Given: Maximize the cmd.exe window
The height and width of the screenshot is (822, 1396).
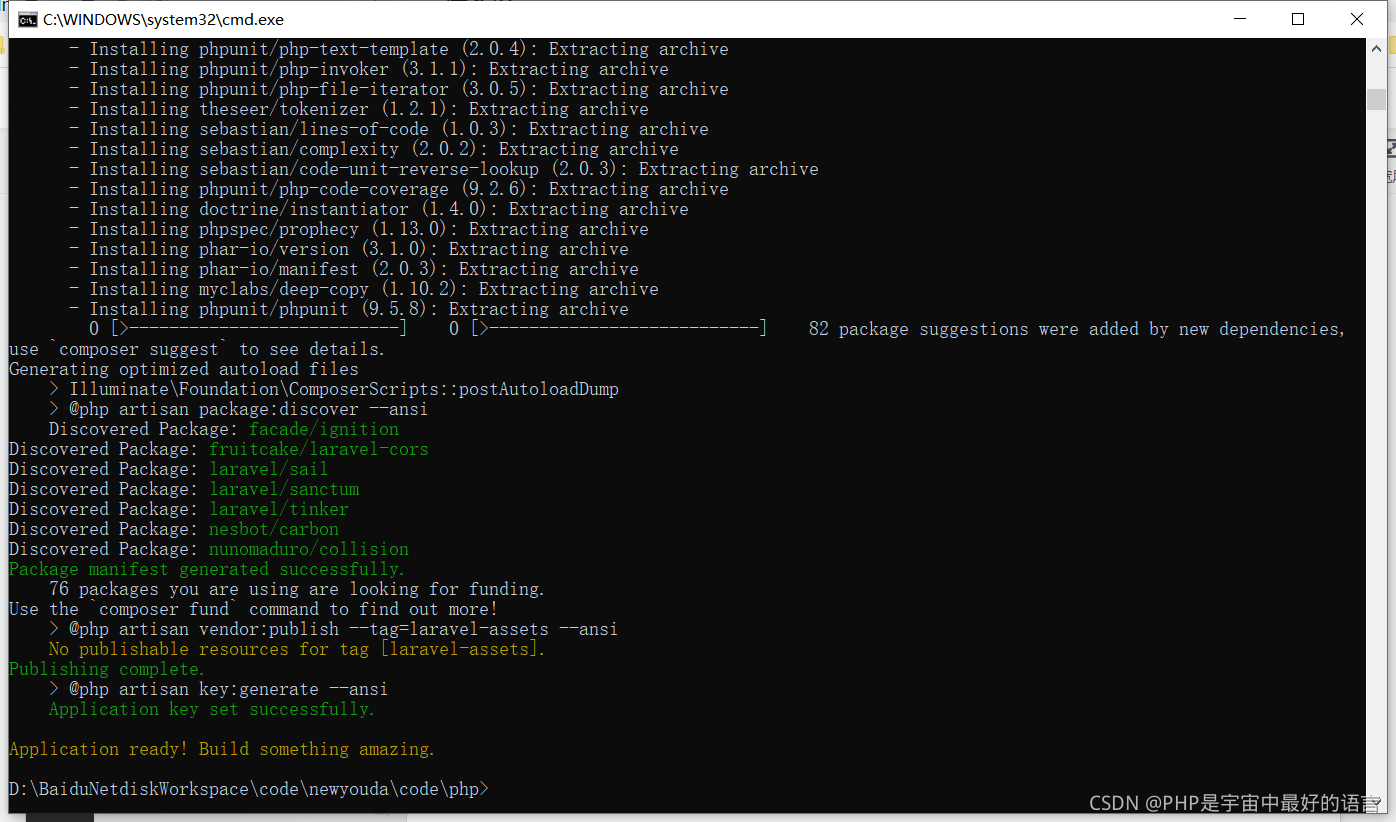Looking at the screenshot, I should coord(1298,19).
